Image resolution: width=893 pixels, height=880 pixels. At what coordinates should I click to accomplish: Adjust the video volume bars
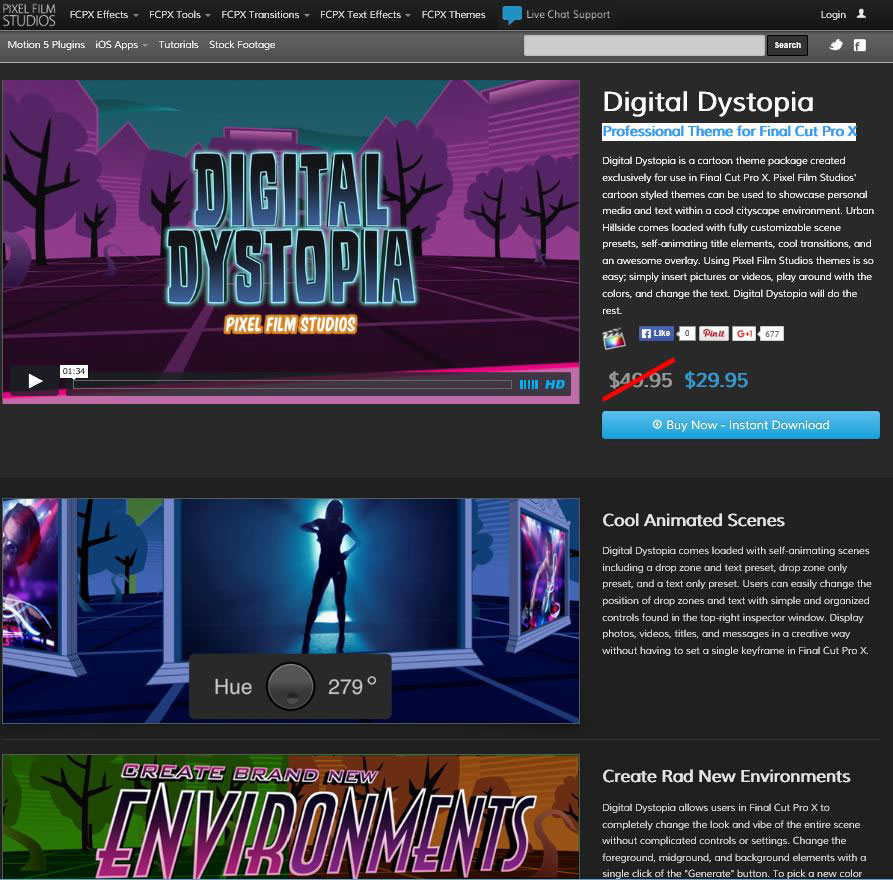pos(529,384)
